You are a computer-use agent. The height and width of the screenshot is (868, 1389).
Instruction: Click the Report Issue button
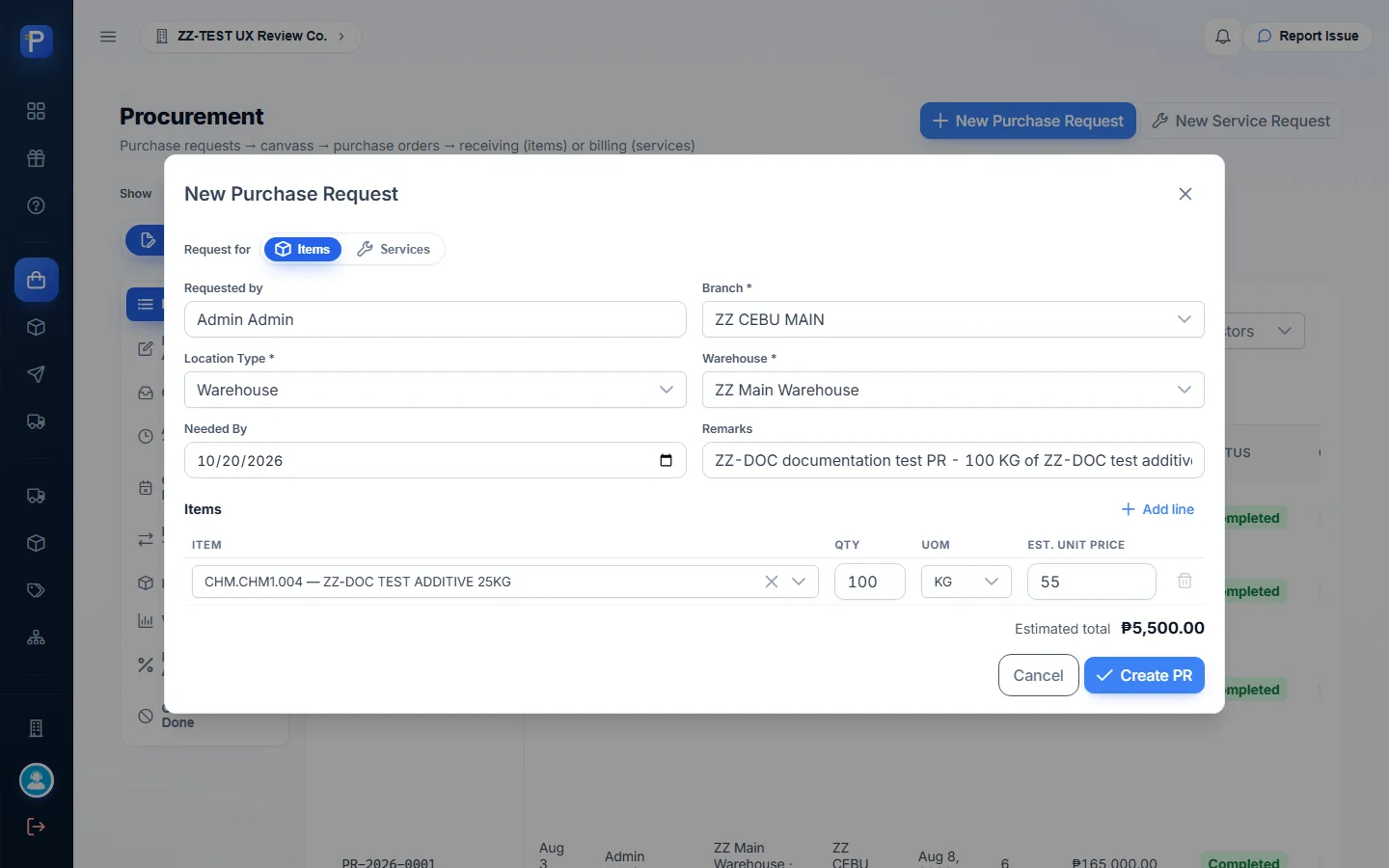click(1308, 37)
